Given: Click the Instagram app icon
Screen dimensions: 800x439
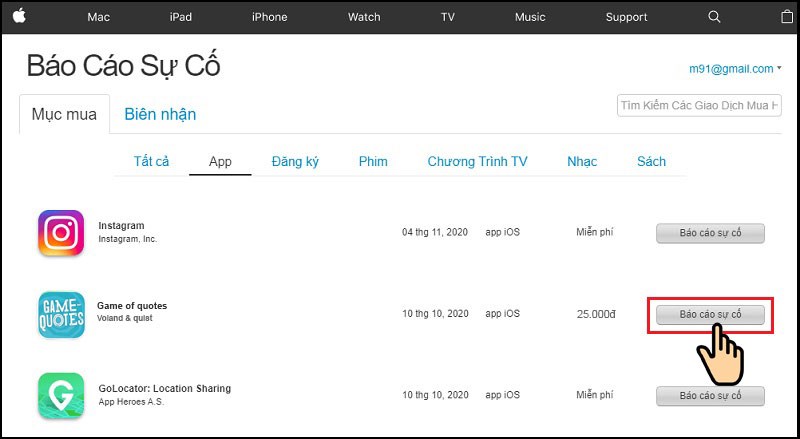Looking at the screenshot, I should pos(61,233).
